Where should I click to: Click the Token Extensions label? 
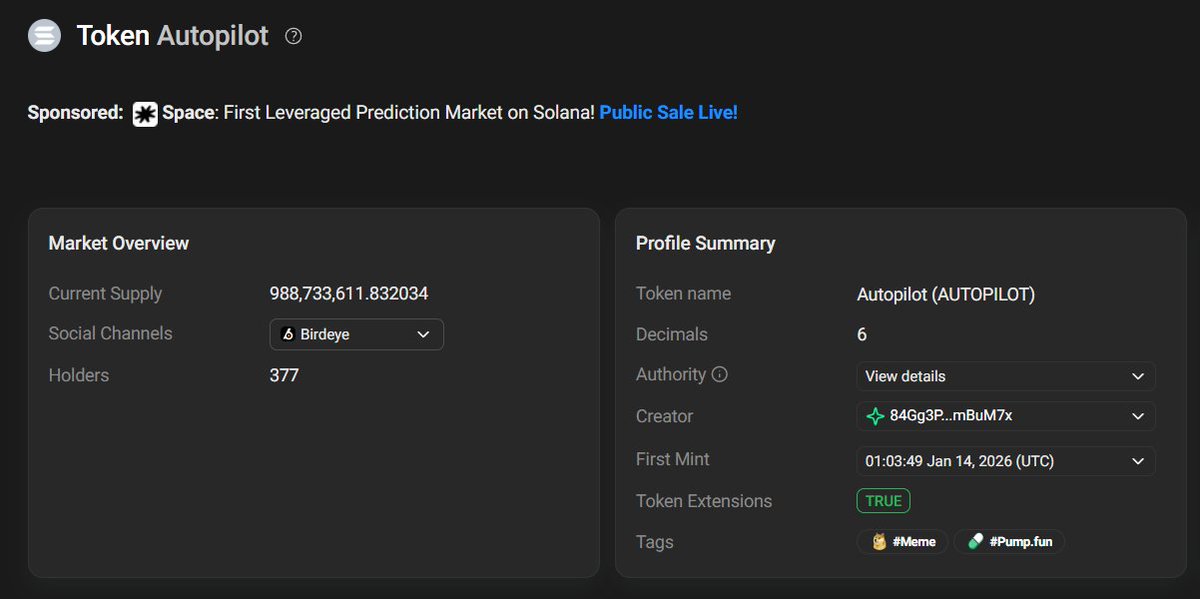tap(704, 501)
